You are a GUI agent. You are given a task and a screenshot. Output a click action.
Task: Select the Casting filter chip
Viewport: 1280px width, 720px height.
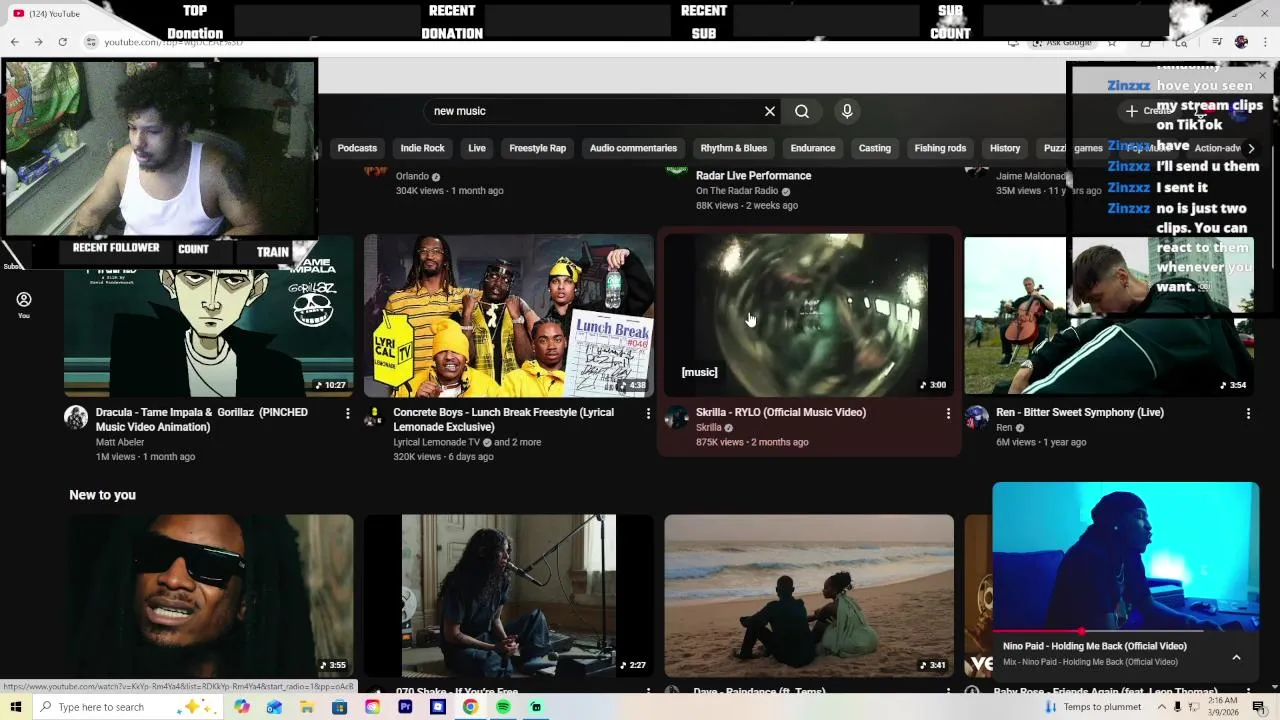coord(874,148)
